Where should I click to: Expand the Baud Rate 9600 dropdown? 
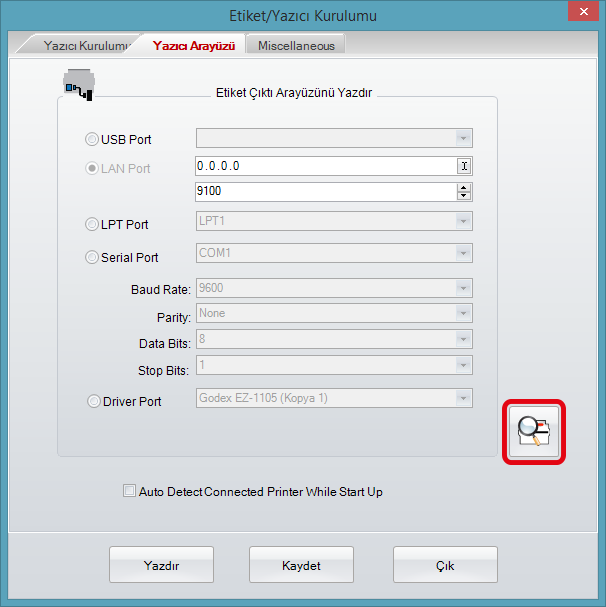463,288
